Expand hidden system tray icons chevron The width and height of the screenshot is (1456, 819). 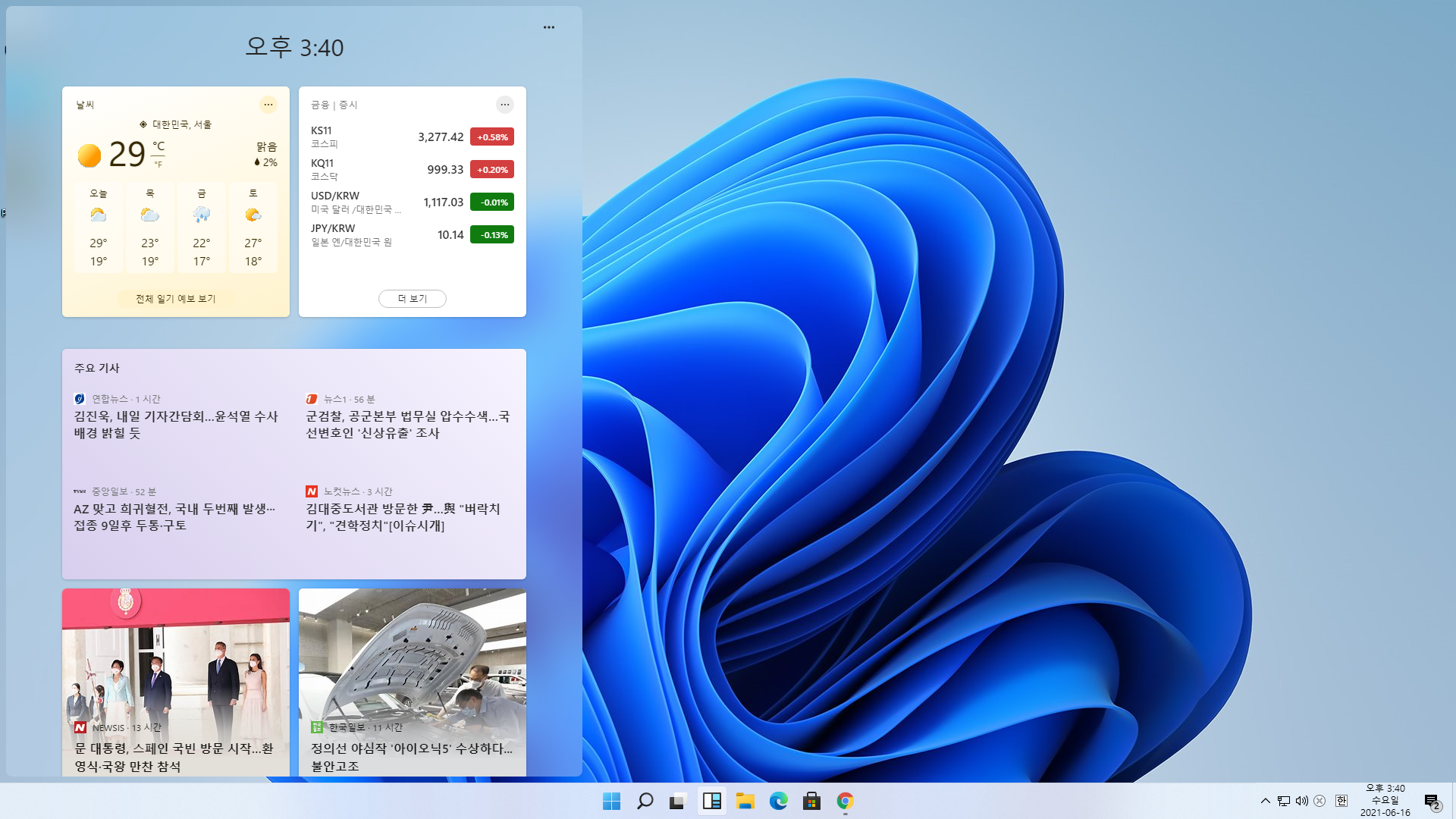(1265, 801)
